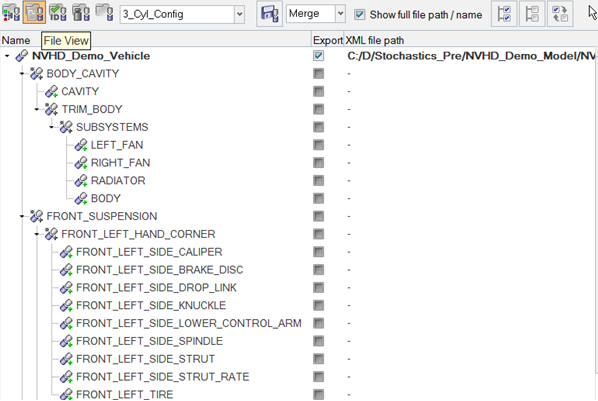Click the FRONT_LEFT_HAND_CORNER assembly icon
The height and width of the screenshot is (401, 598).
click(x=51, y=234)
